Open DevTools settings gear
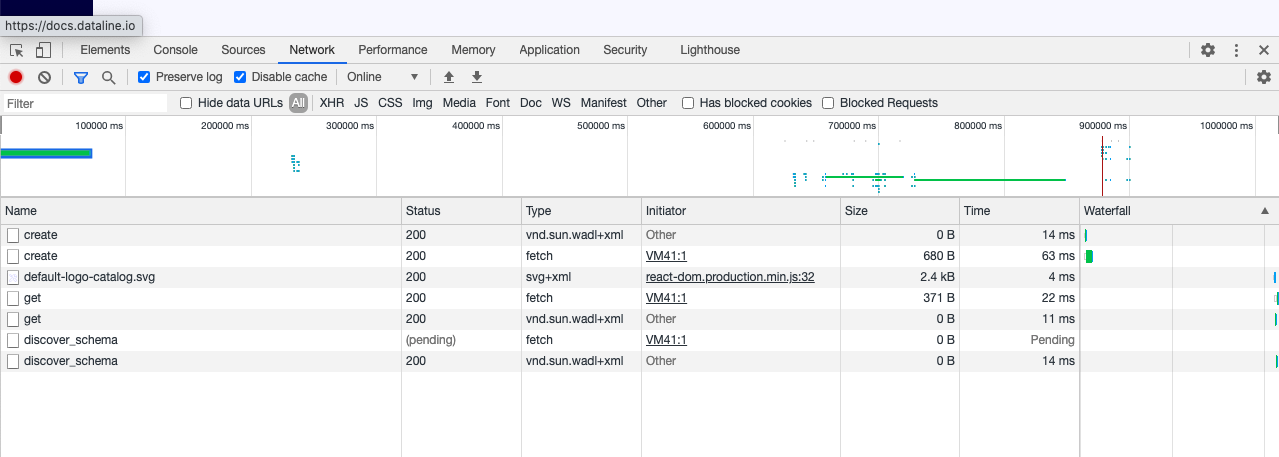The width and height of the screenshot is (1279, 457). tap(1208, 50)
